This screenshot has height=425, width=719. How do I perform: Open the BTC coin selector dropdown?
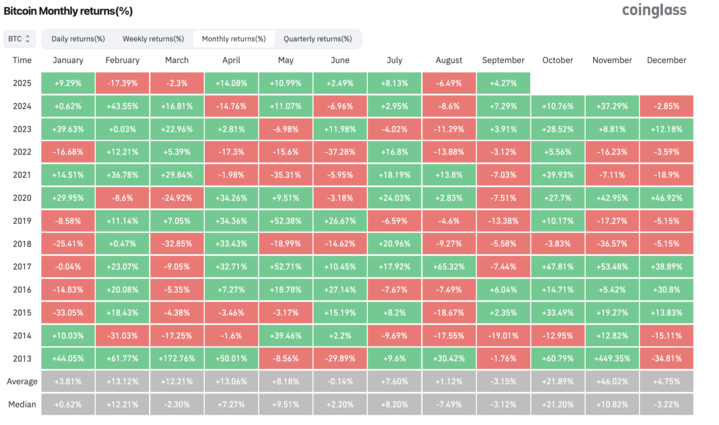pyautogui.click(x=20, y=39)
